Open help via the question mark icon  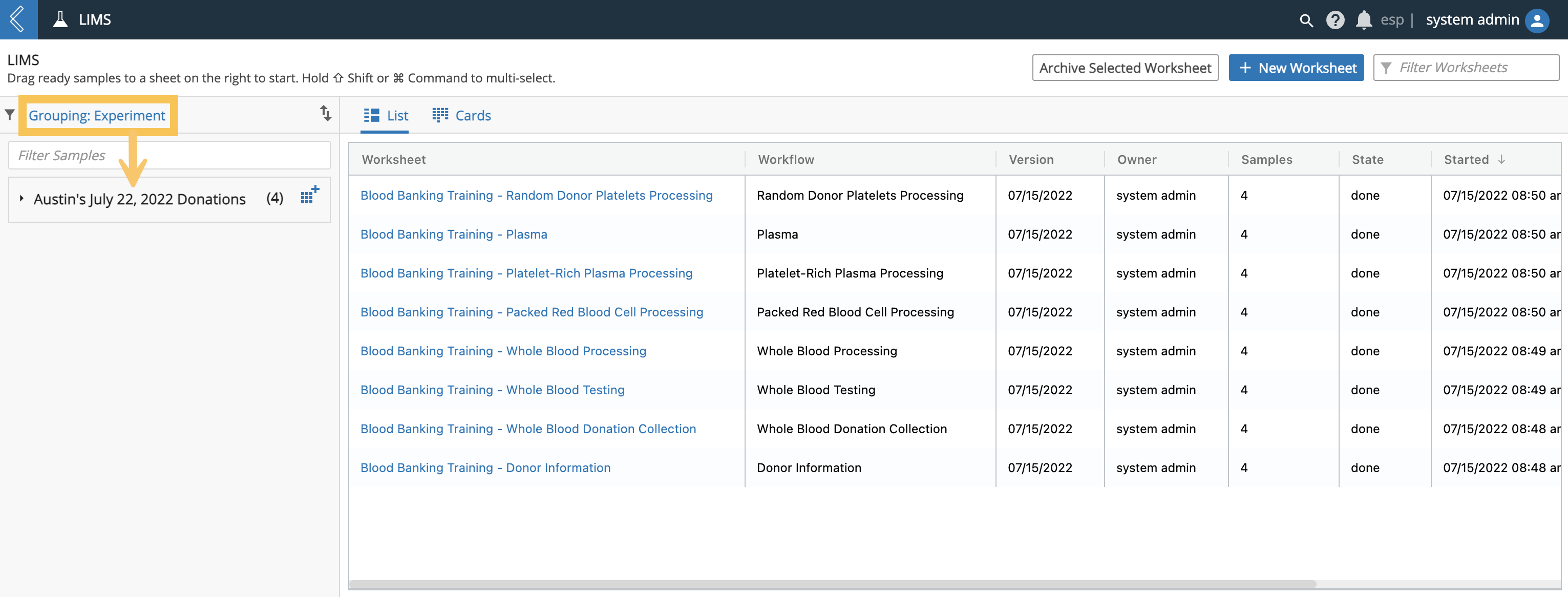(1335, 20)
